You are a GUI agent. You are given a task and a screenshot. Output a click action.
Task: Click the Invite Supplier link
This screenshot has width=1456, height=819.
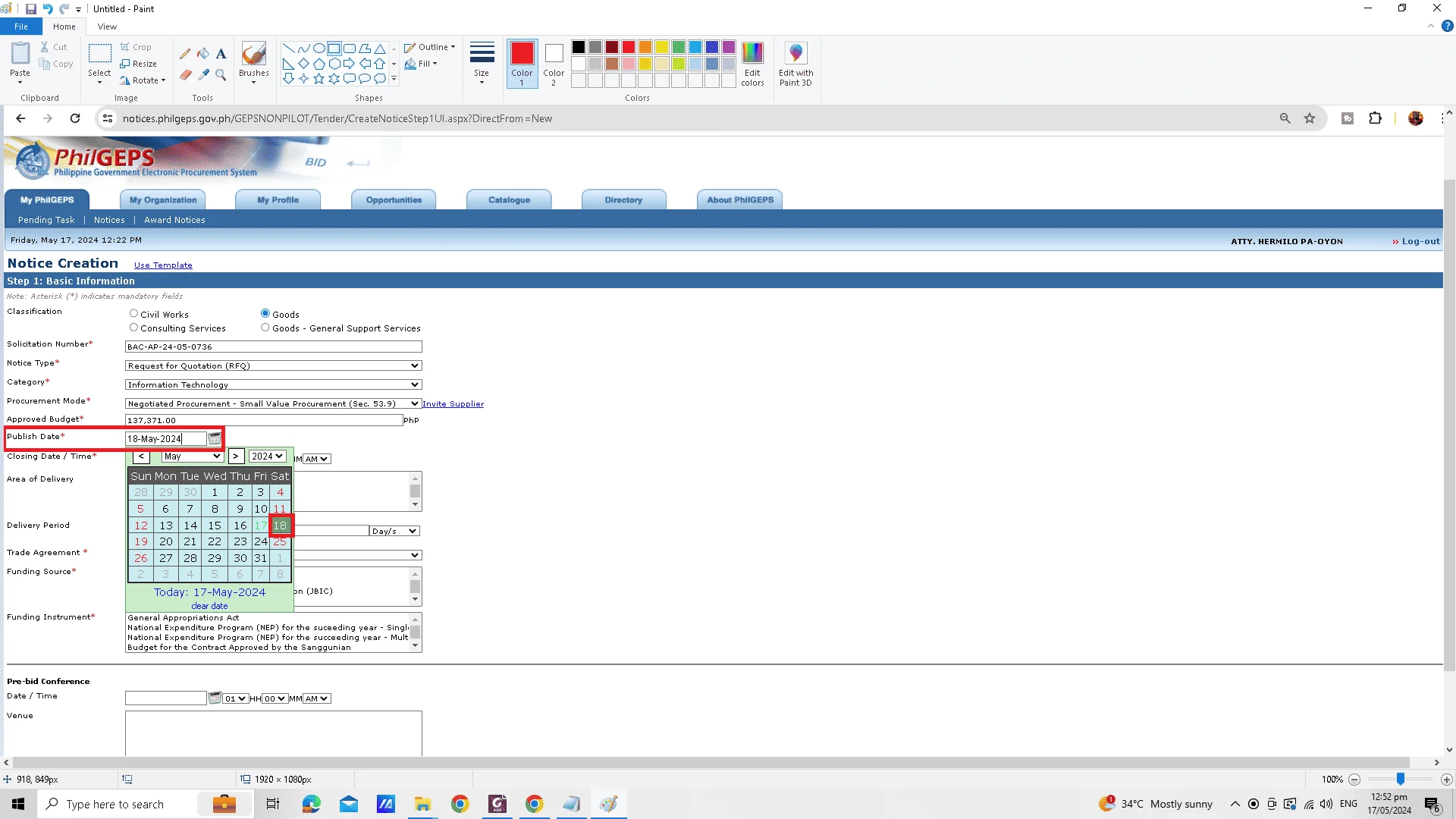tap(453, 404)
